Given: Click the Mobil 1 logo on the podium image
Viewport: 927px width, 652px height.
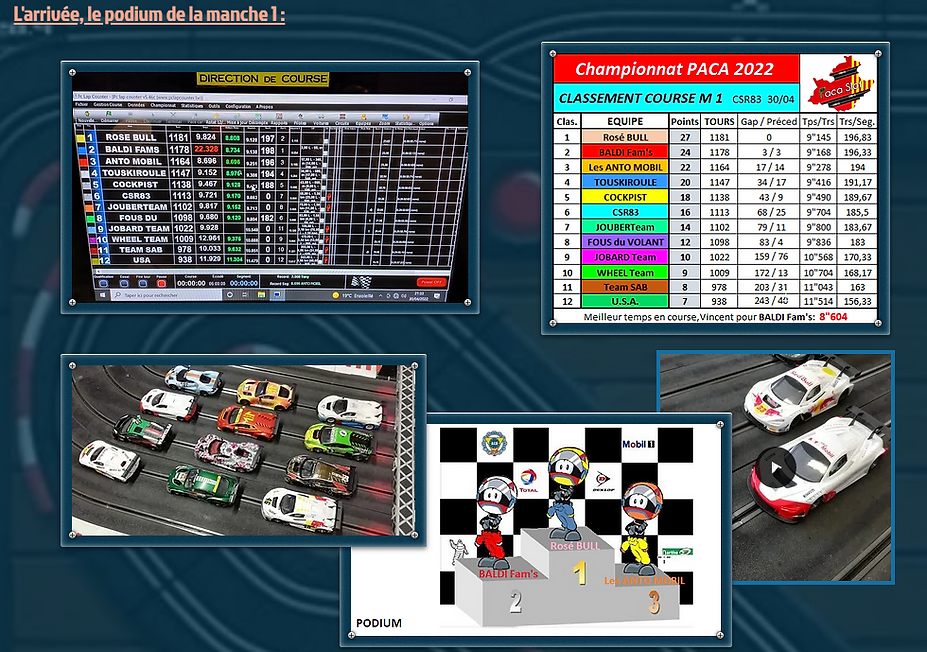Looking at the screenshot, I should [638, 444].
